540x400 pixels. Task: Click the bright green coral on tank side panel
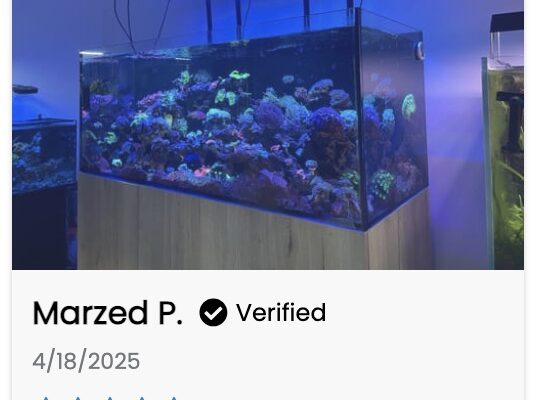pyautogui.click(x=408, y=106)
